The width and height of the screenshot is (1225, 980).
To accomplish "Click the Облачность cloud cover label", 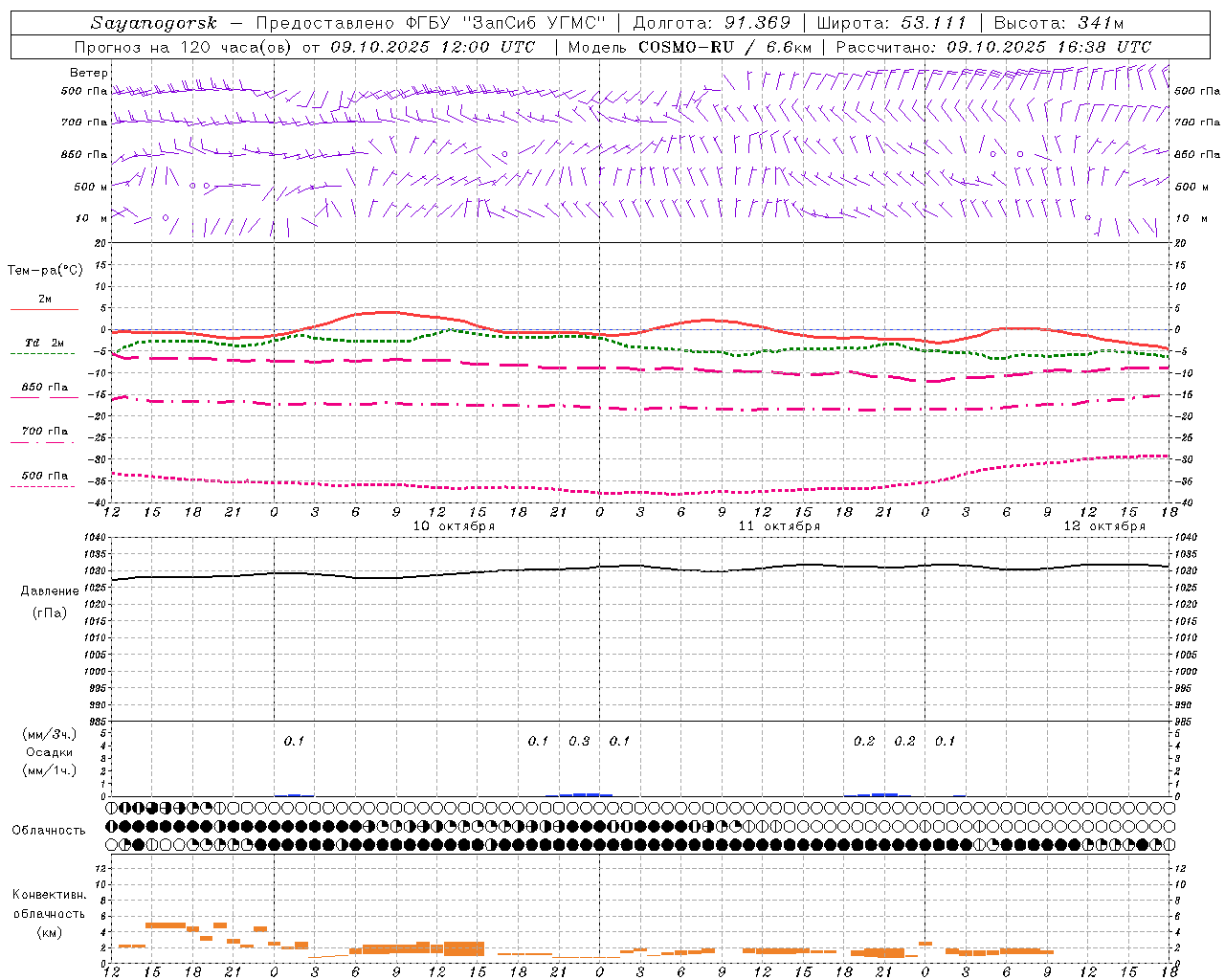I will [x=49, y=831].
